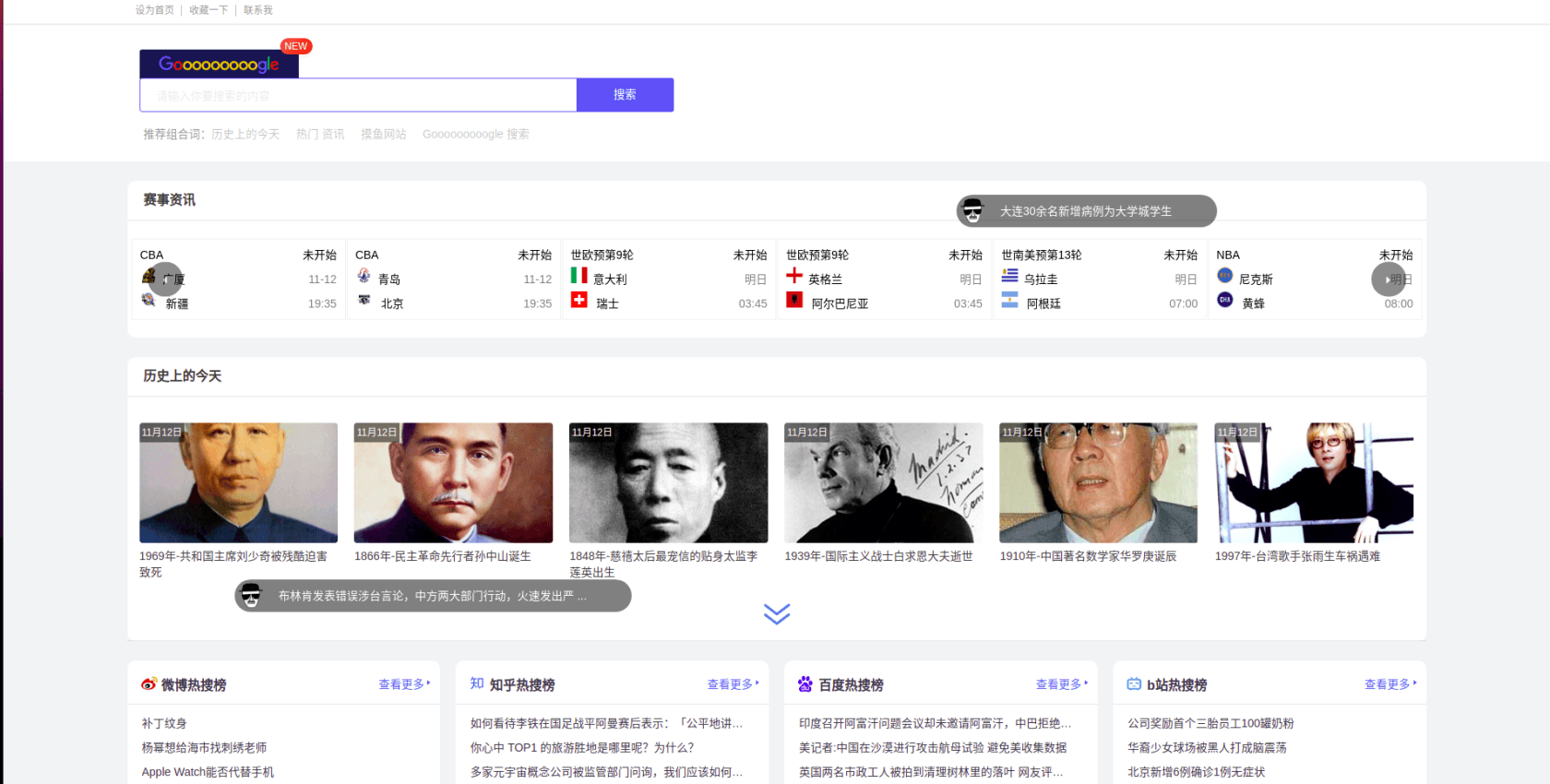This screenshot has width=1550, height=784.
Task: Open Baidu topic 英国两名市政工人
Action: tap(931, 772)
